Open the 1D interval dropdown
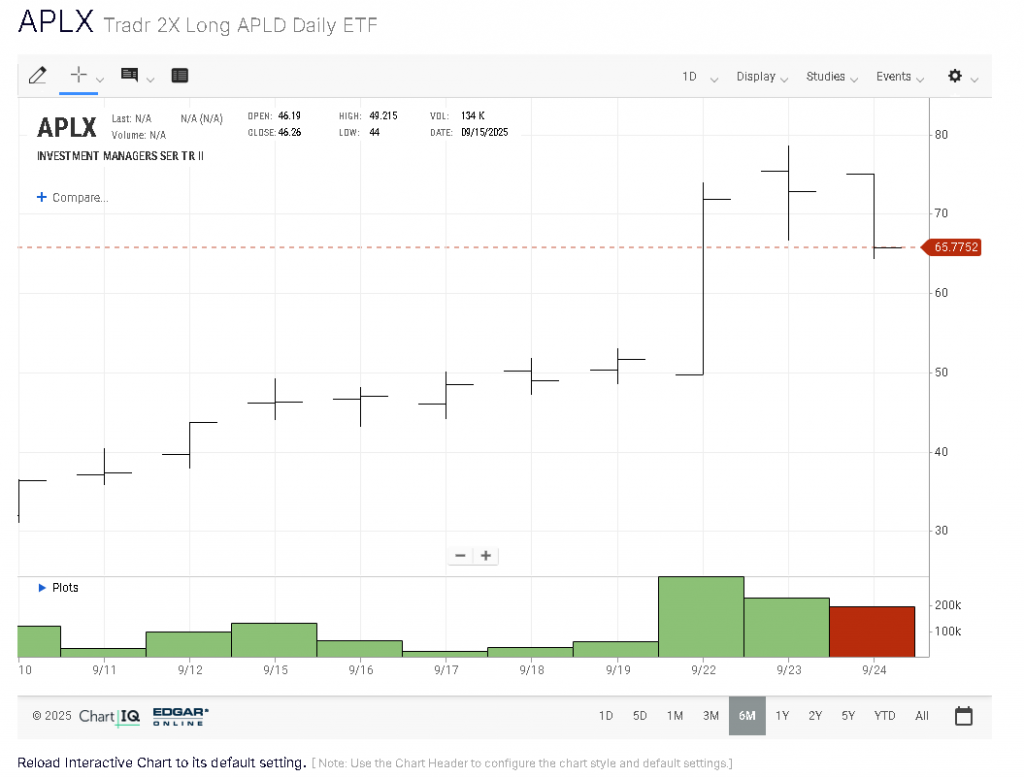The height and width of the screenshot is (778, 1024). [x=699, y=77]
